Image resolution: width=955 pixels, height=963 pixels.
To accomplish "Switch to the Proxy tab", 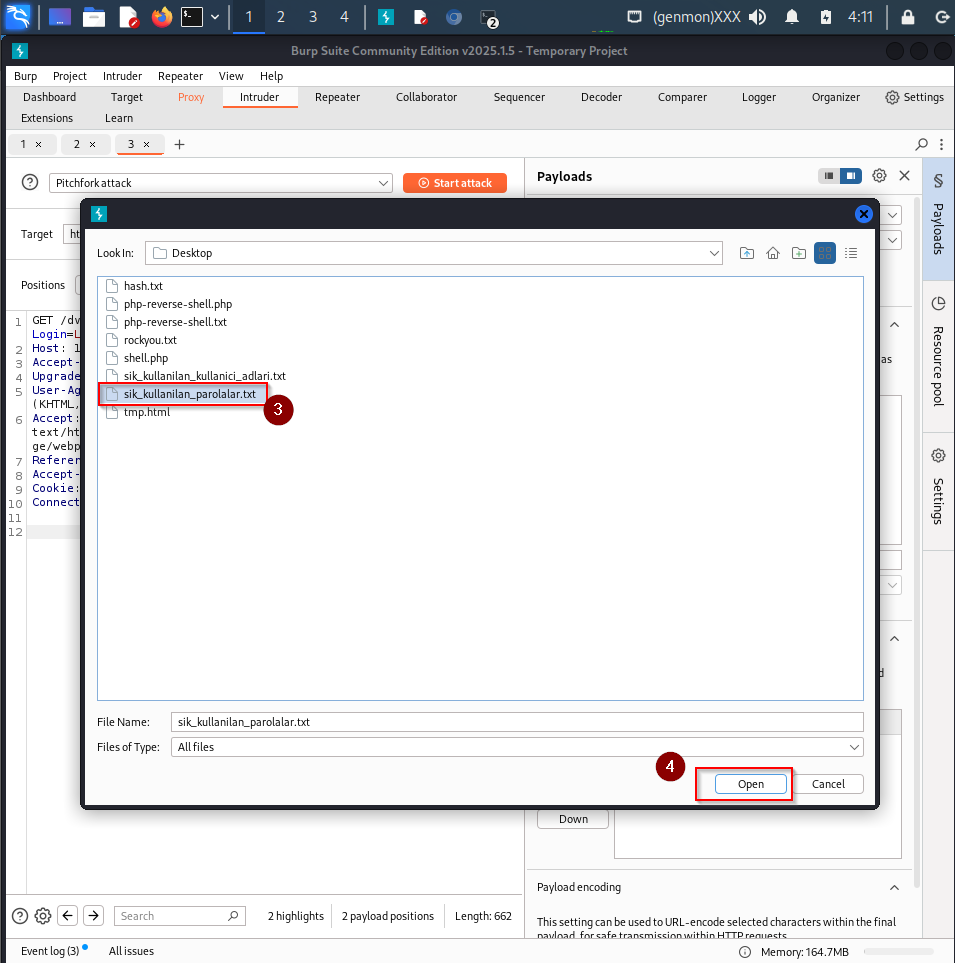I will tap(191, 97).
